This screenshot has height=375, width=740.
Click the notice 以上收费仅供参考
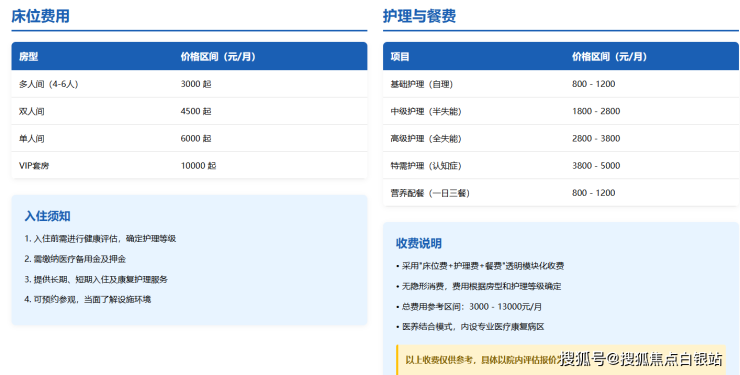pyautogui.click(x=561, y=360)
